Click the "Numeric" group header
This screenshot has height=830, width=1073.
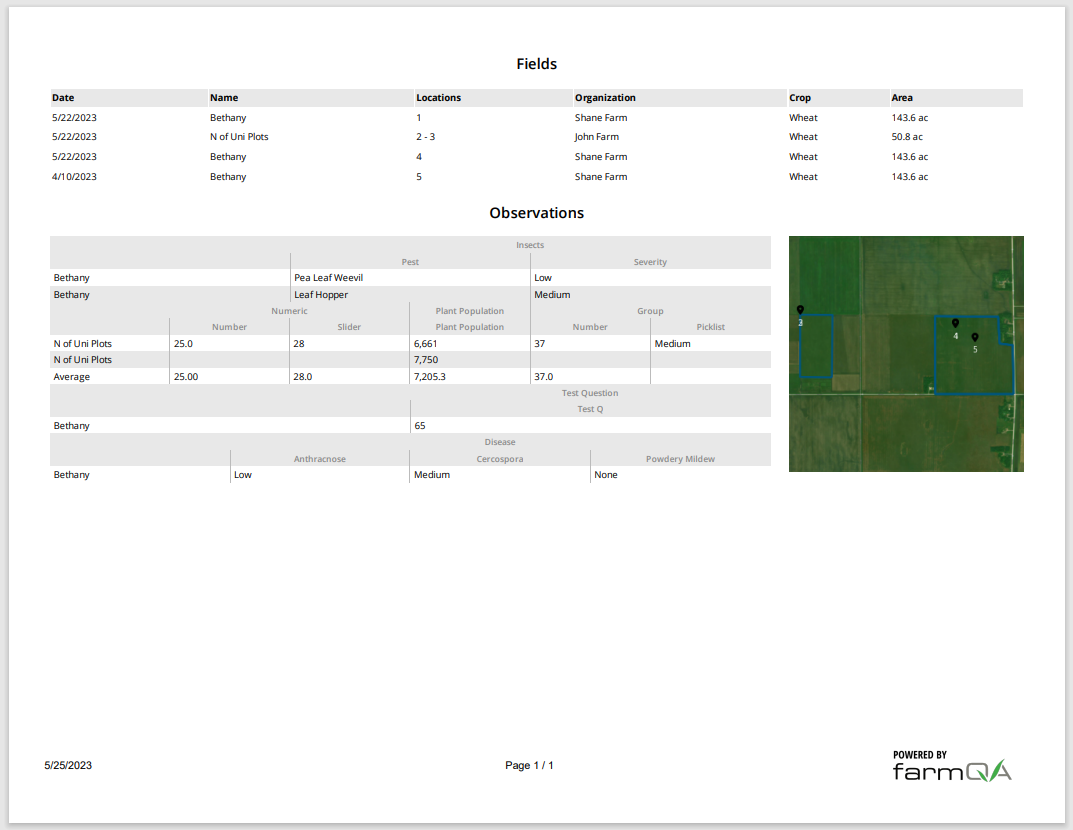point(289,311)
